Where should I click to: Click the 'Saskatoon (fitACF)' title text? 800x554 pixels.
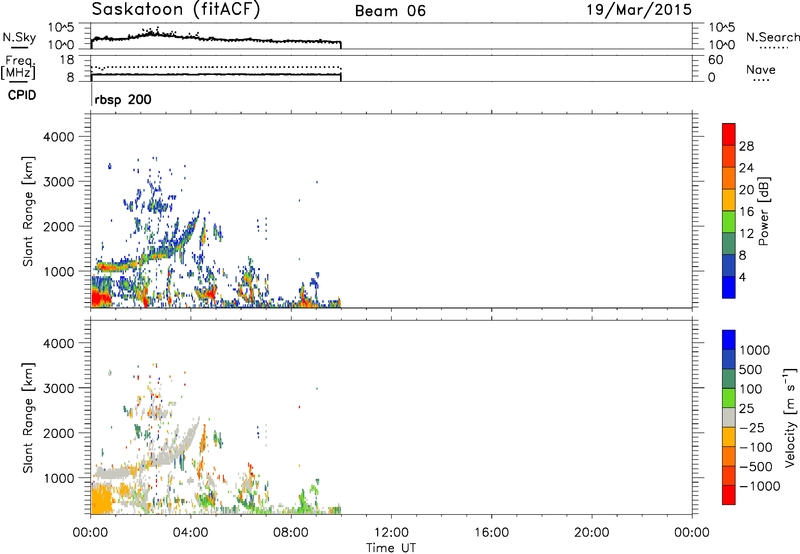(x=176, y=9)
